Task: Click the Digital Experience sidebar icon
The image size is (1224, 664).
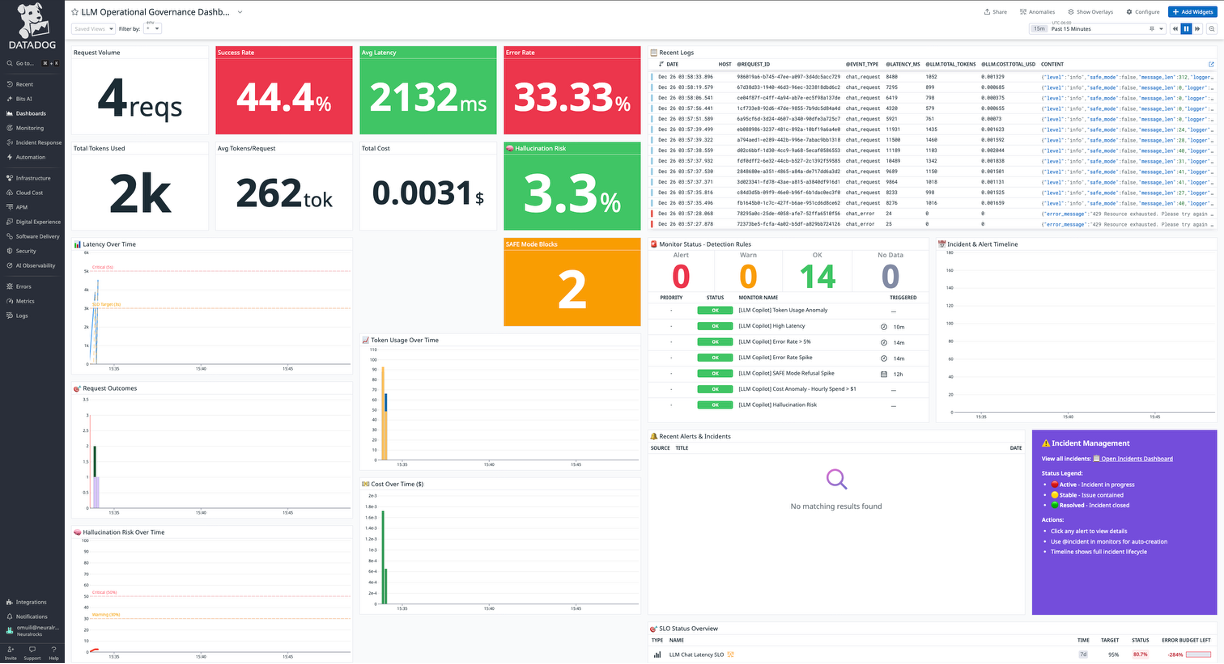Action: tap(10, 221)
